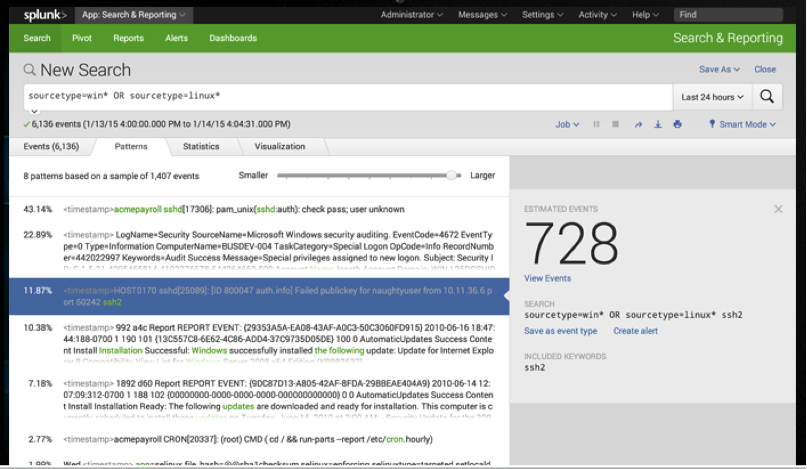Screen dimensions: 807x469
Task: Open Activity dropdown
Action: [x=598, y=15]
